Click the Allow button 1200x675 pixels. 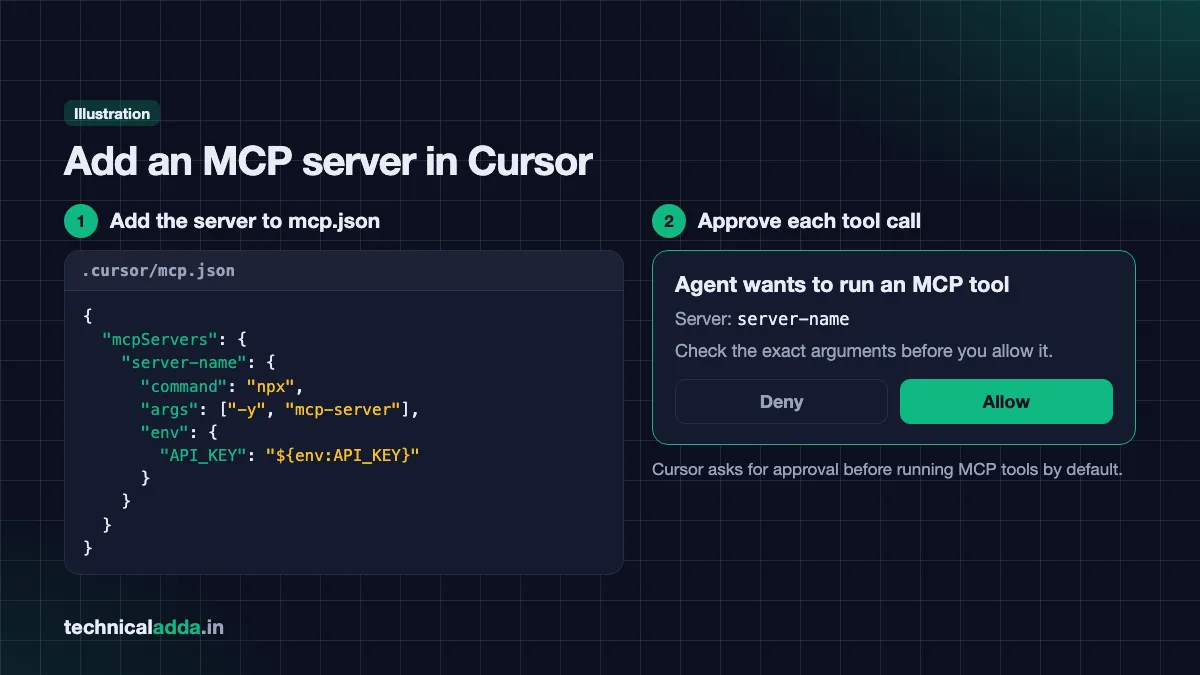point(1006,401)
